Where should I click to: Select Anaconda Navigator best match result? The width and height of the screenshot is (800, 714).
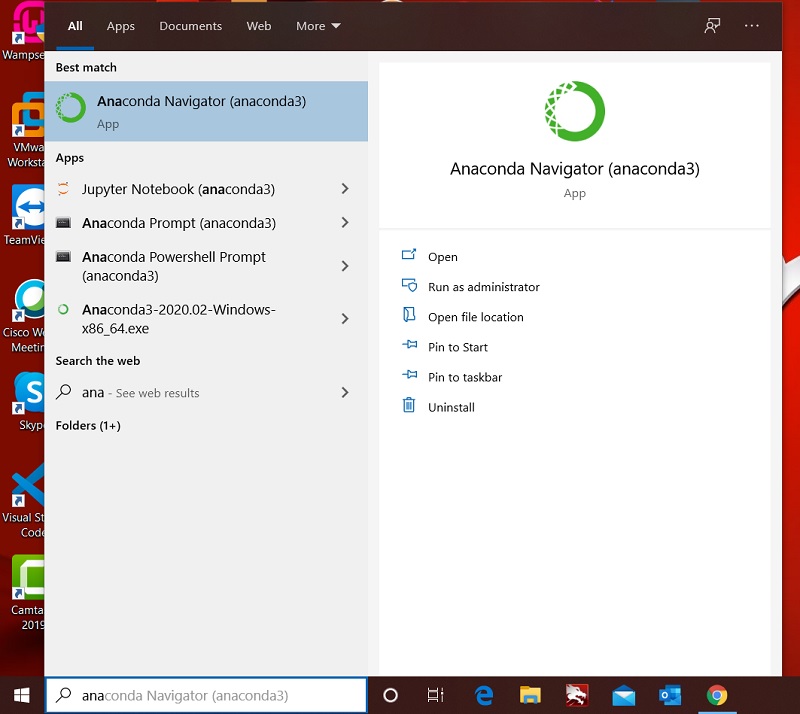coord(206,111)
